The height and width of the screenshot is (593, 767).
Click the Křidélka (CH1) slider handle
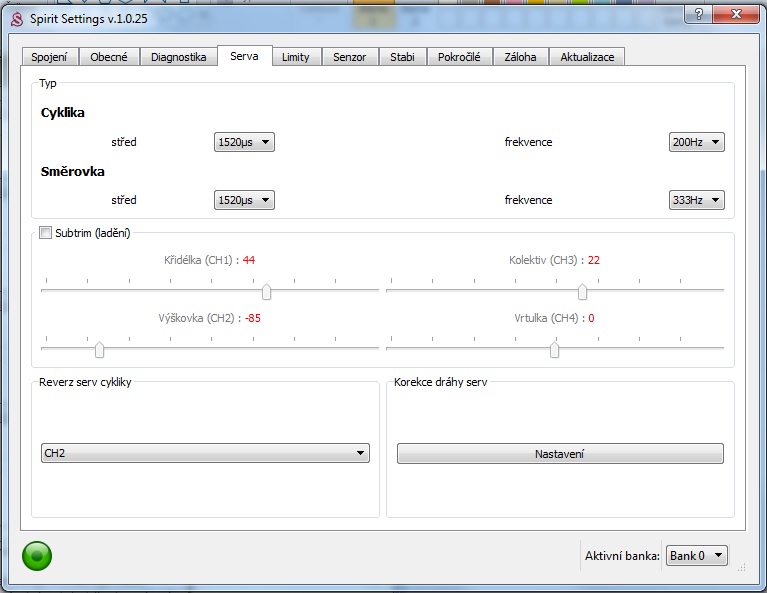click(266, 291)
